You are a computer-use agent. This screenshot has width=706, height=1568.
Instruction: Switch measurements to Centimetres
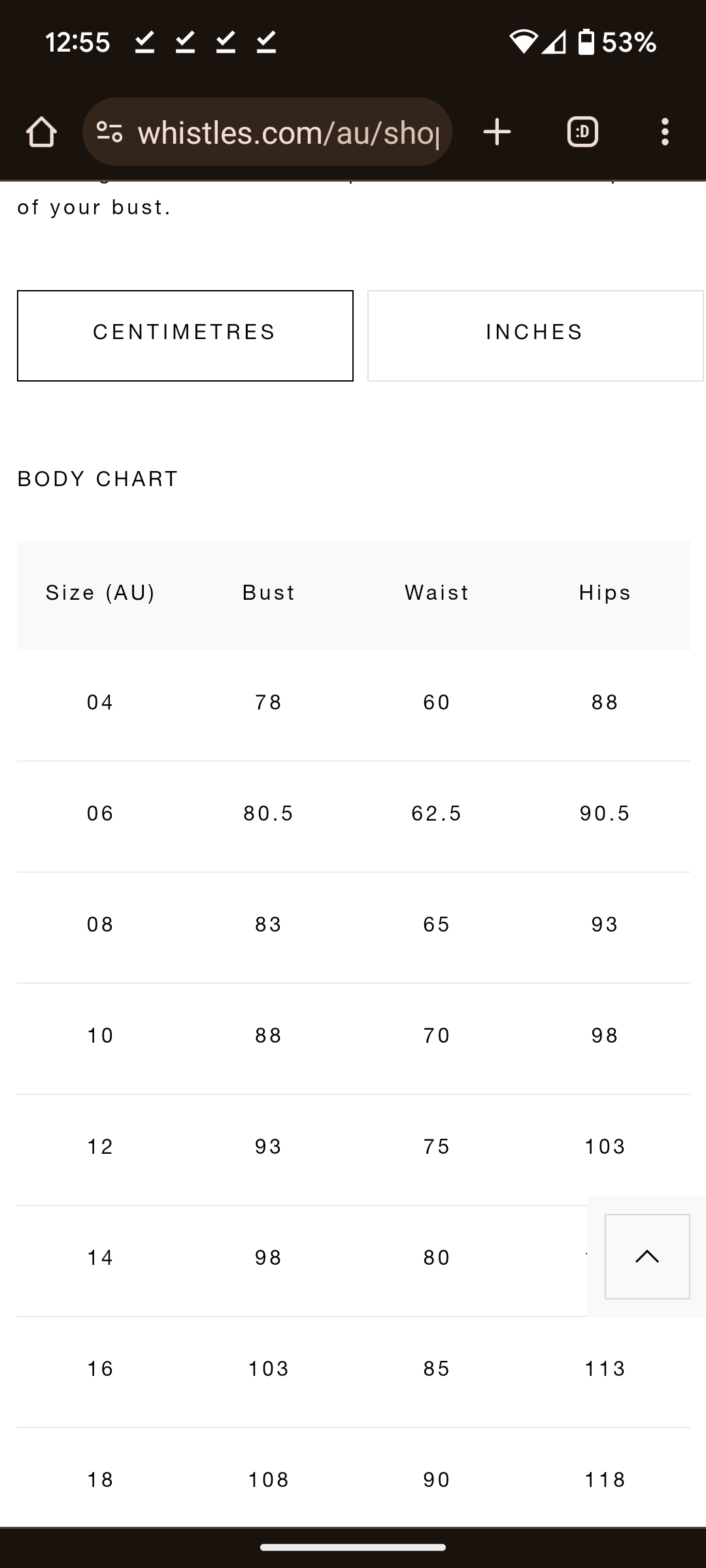click(x=185, y=335)
